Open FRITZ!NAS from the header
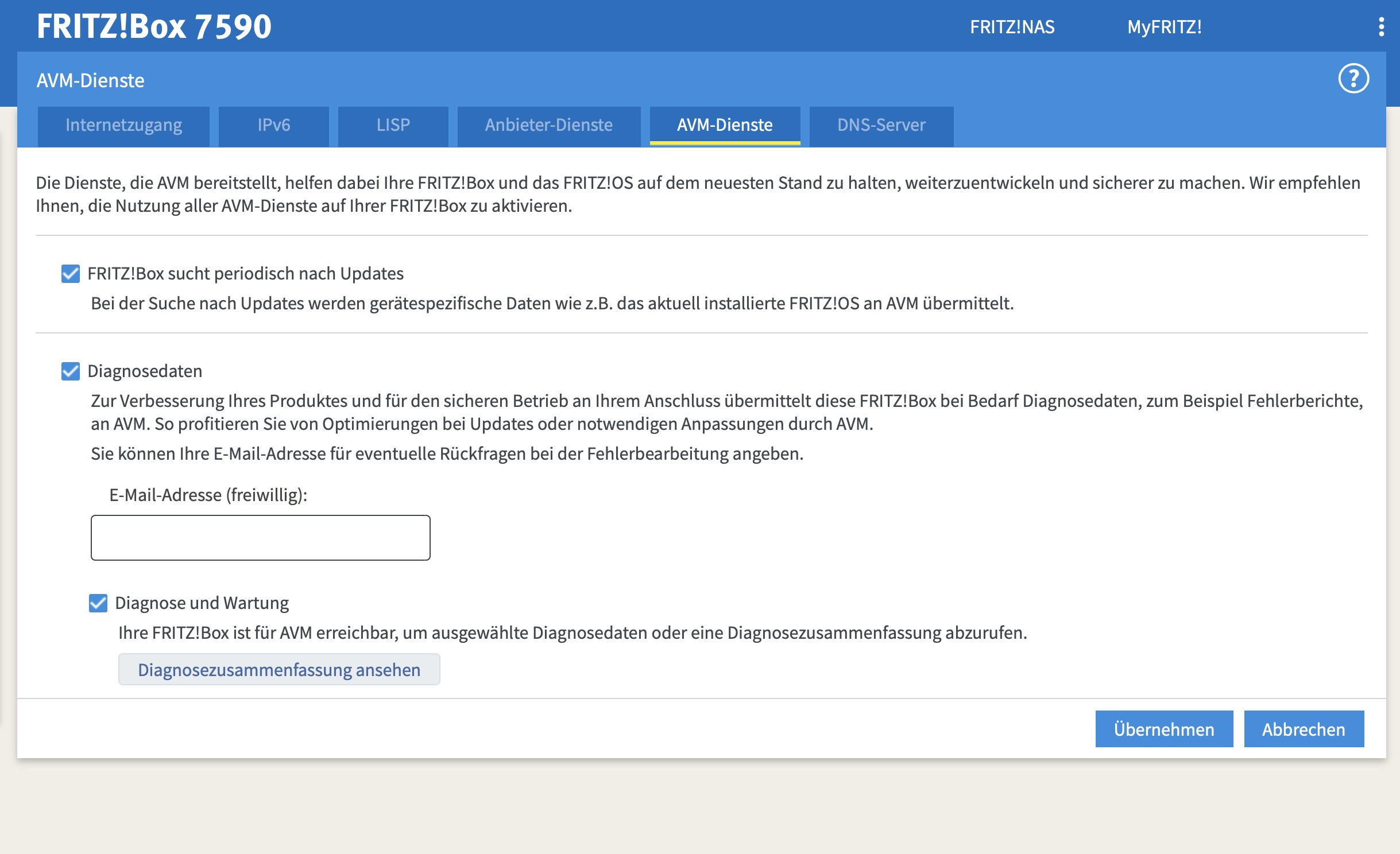Viewport: 1400px width, 854px height. (x=1012, y=27)
